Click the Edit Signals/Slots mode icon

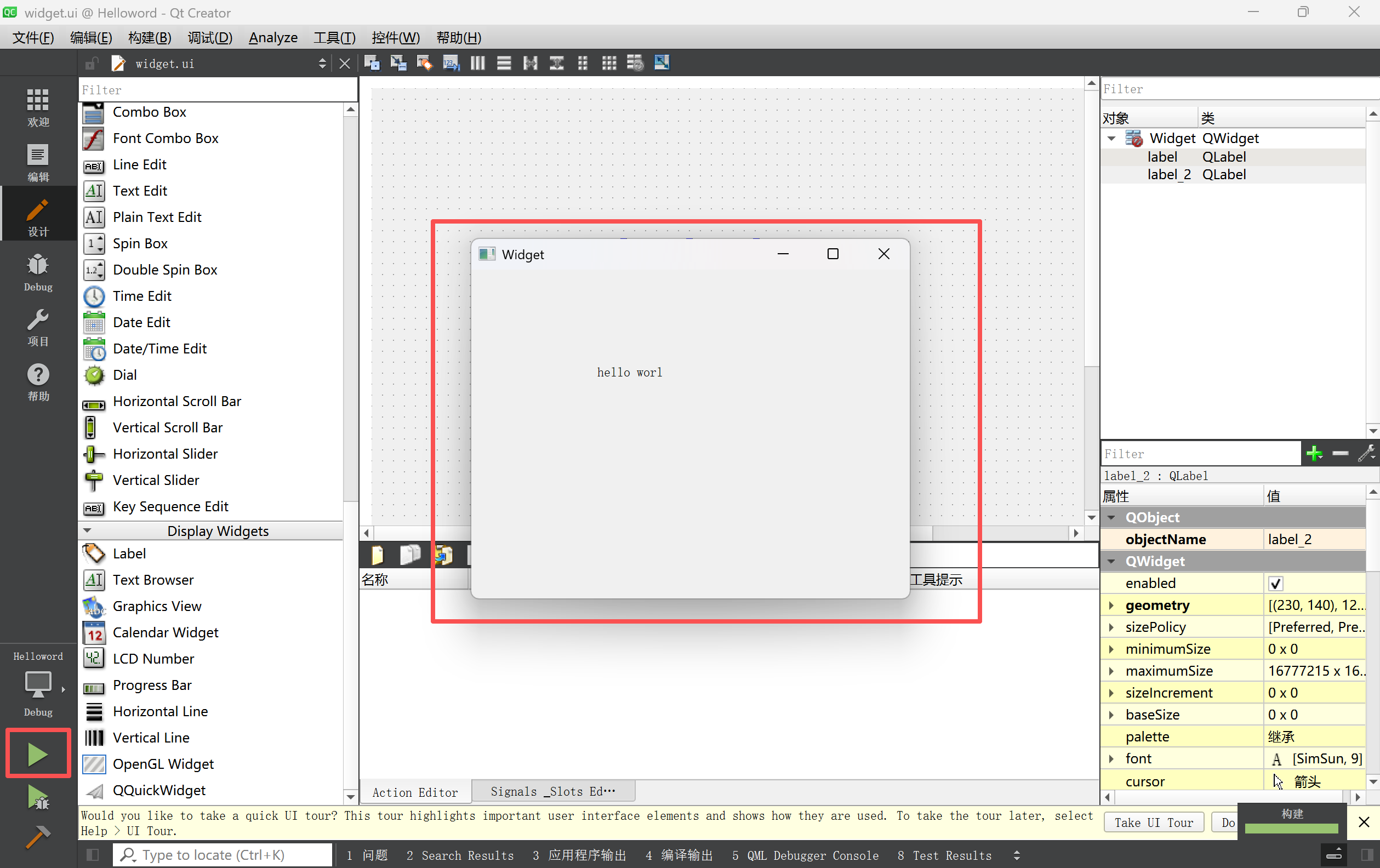pos(398,63)
